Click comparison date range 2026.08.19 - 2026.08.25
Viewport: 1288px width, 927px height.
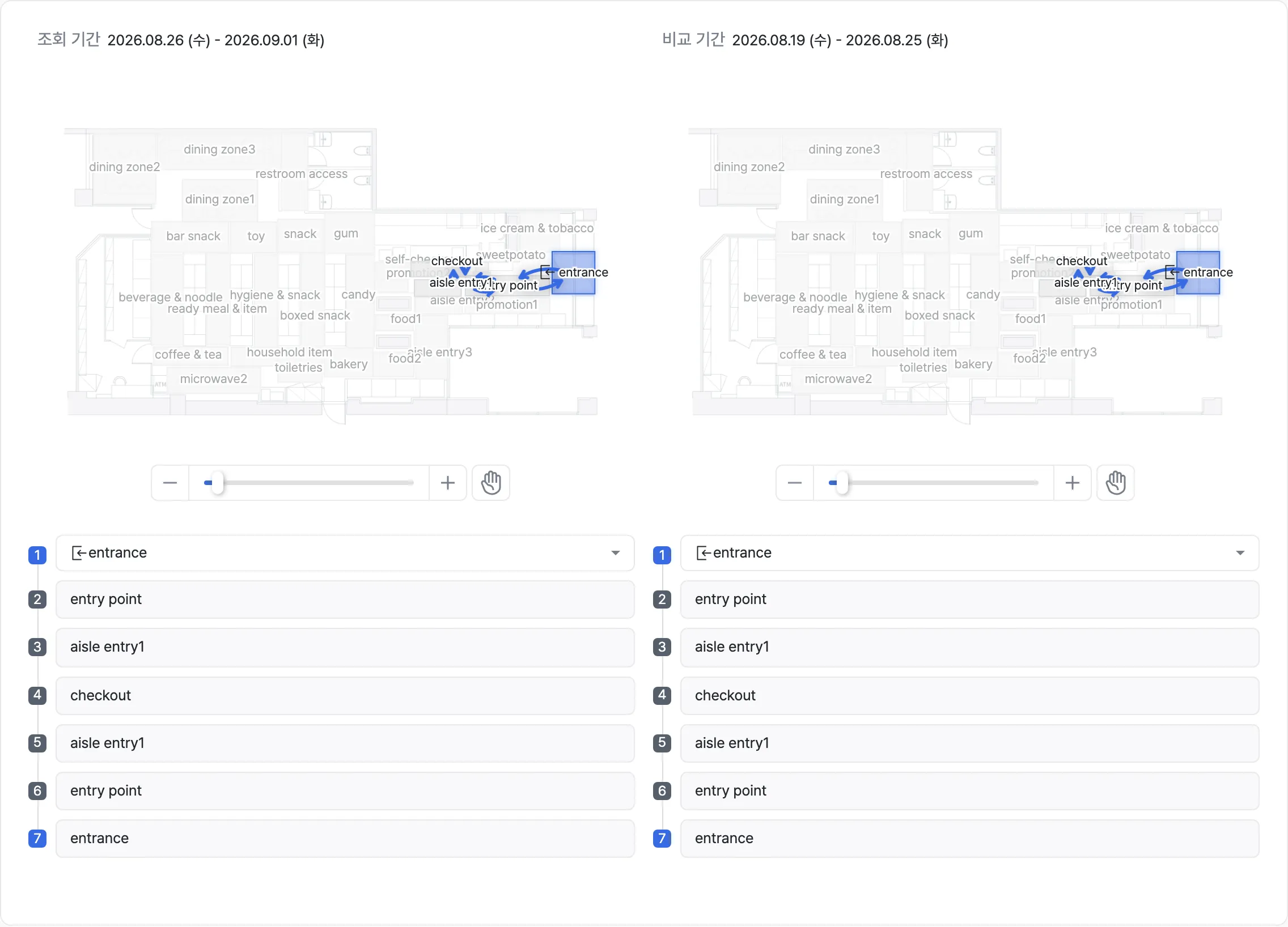840,40
